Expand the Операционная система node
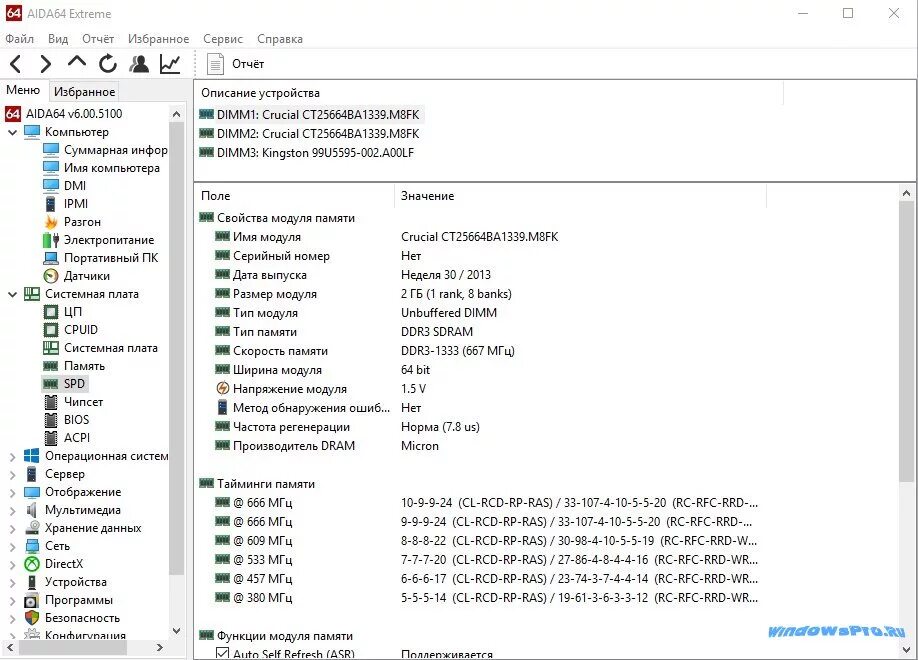Screen dimensions: 918x660 12,457
